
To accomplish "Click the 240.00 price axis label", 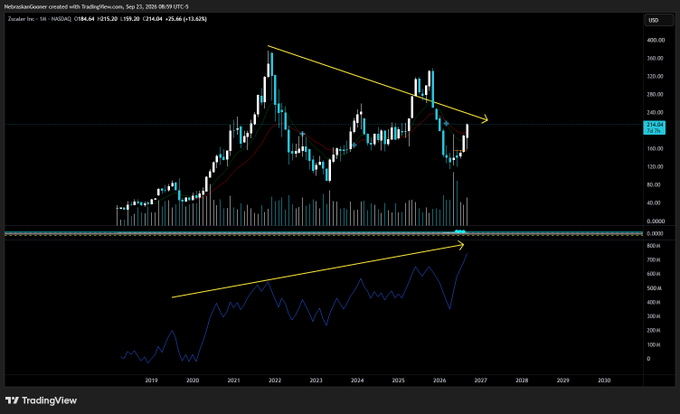I will 655,112.
